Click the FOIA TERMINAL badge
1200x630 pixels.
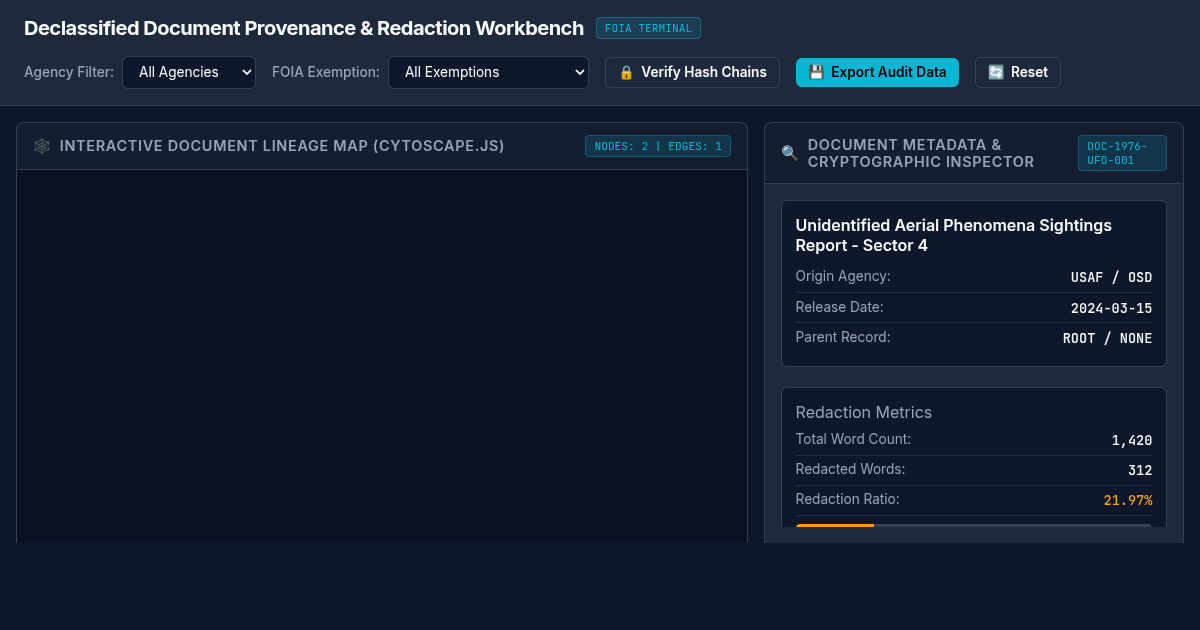648,28
